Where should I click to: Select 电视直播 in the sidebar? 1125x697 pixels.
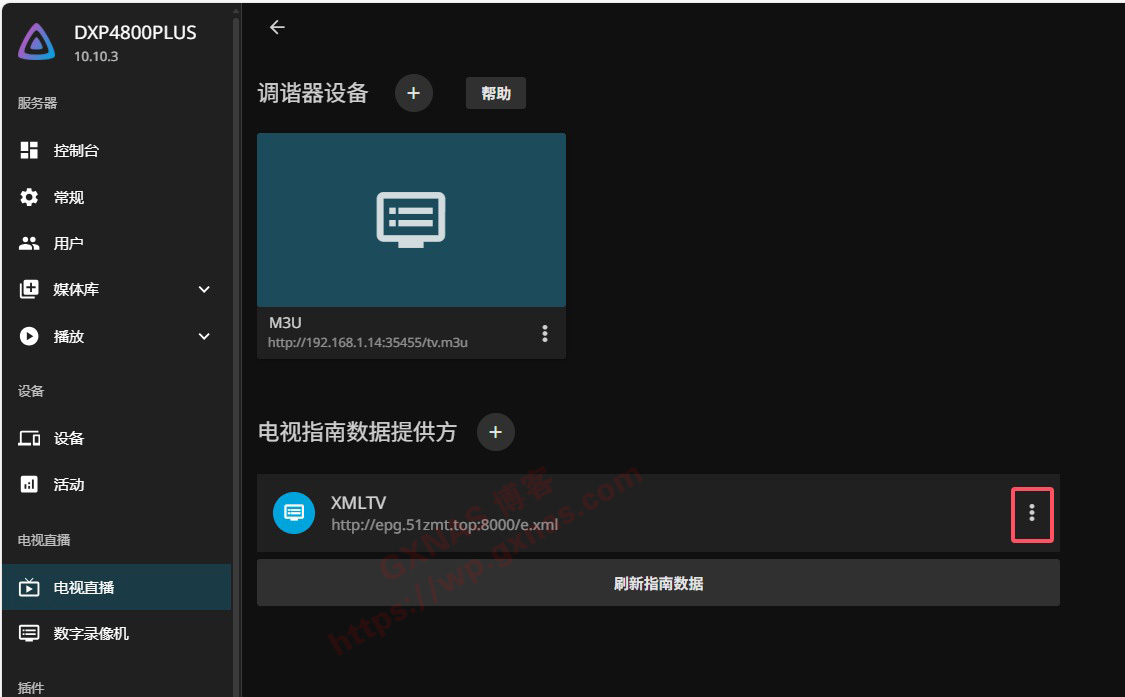[x=84, y=588]
